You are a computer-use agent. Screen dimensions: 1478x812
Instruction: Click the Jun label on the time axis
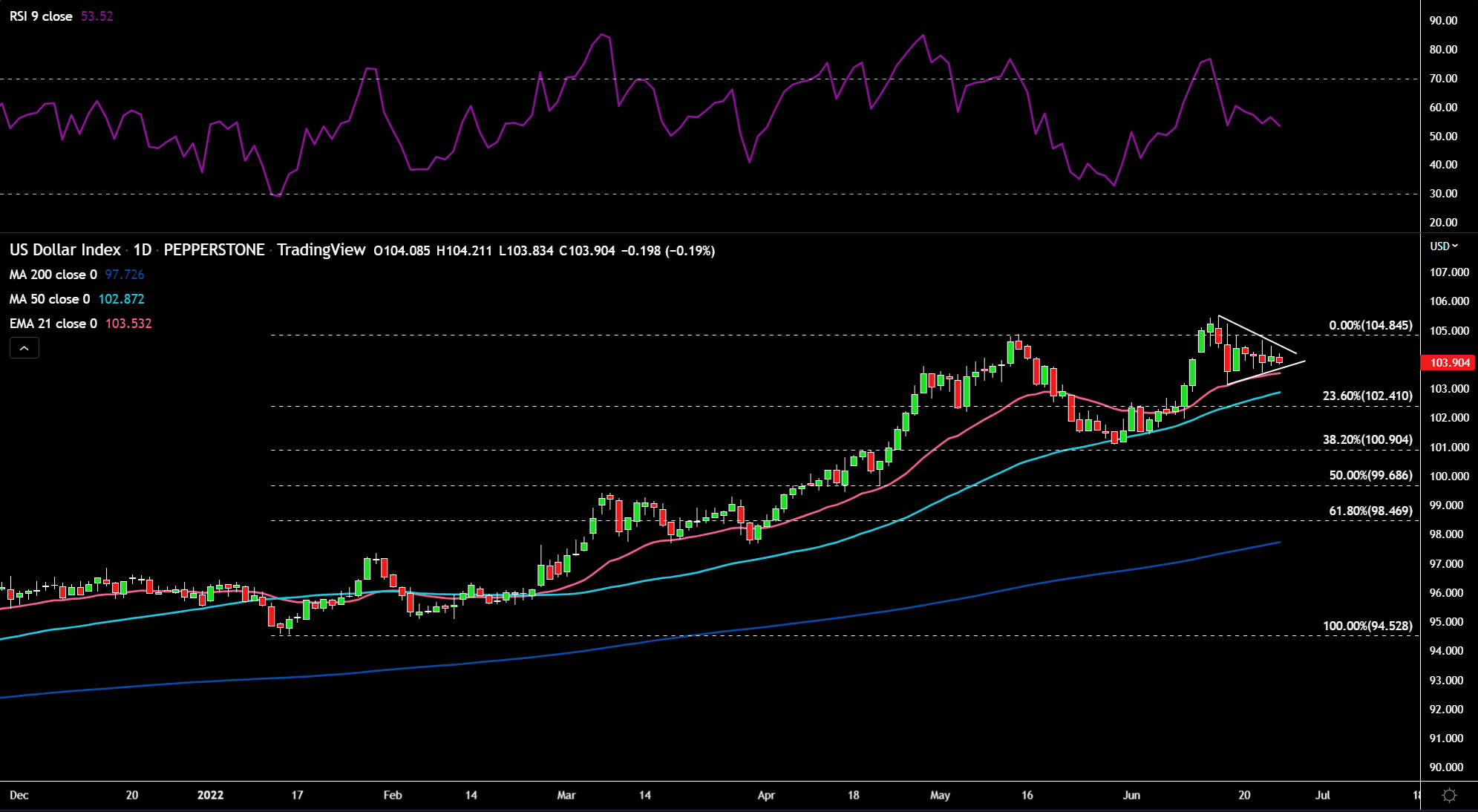[x=1131, y=796]
